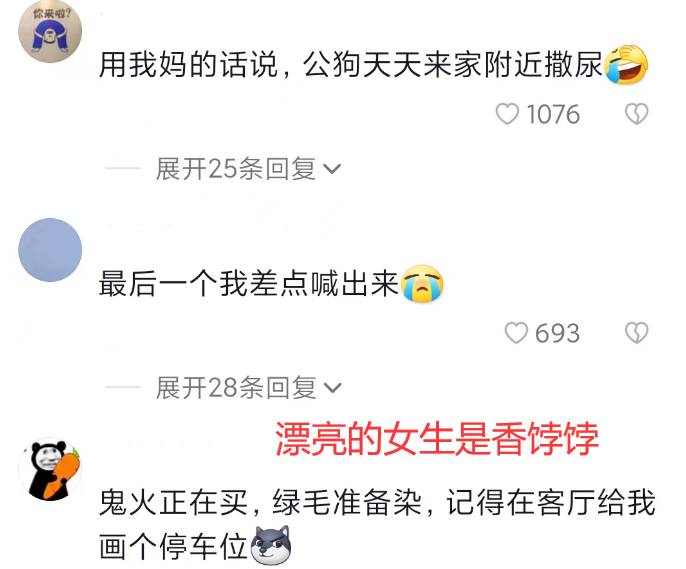Like the comment with 693 likes
Image resolution: width=686 pixels, height=569 pixels.
point(516,333)
